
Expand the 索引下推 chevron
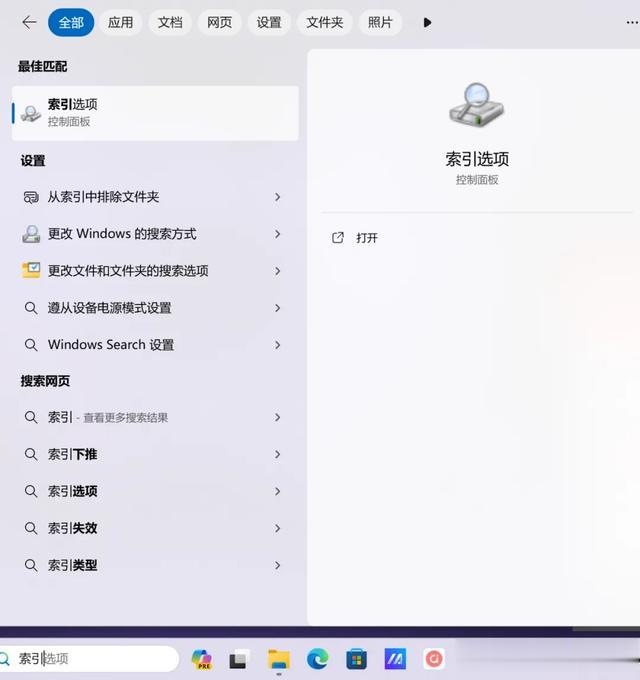pos(278,454)
